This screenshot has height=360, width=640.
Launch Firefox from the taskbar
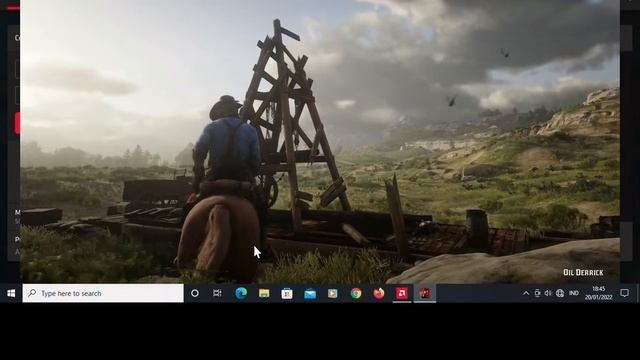coord(379,293)
